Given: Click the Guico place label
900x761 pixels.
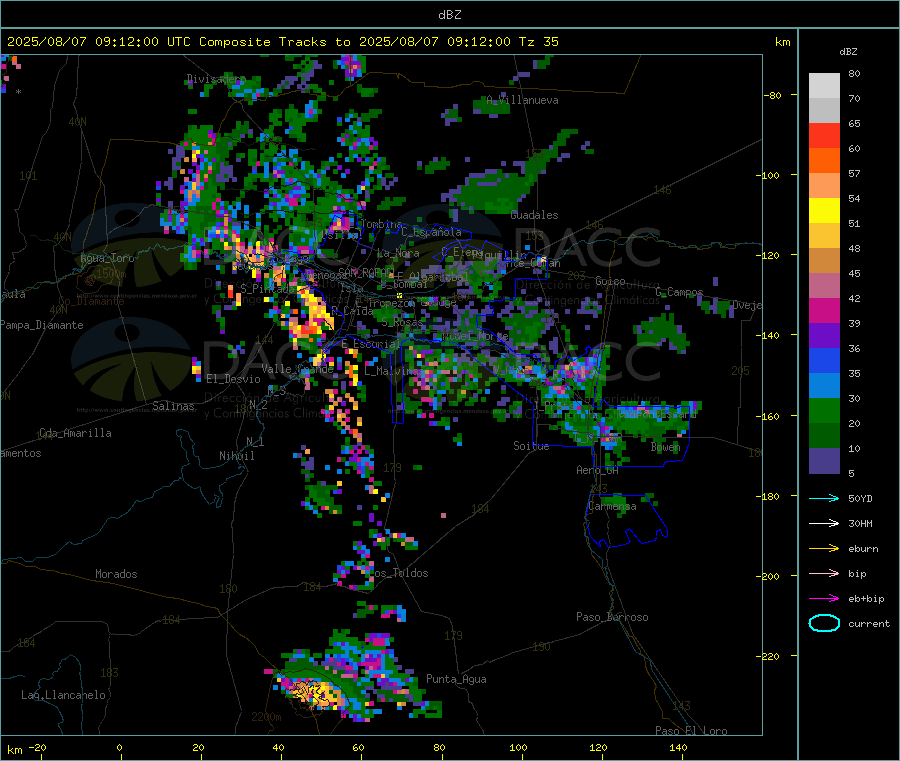Looking at the screenshot, I should click(610, 281).
